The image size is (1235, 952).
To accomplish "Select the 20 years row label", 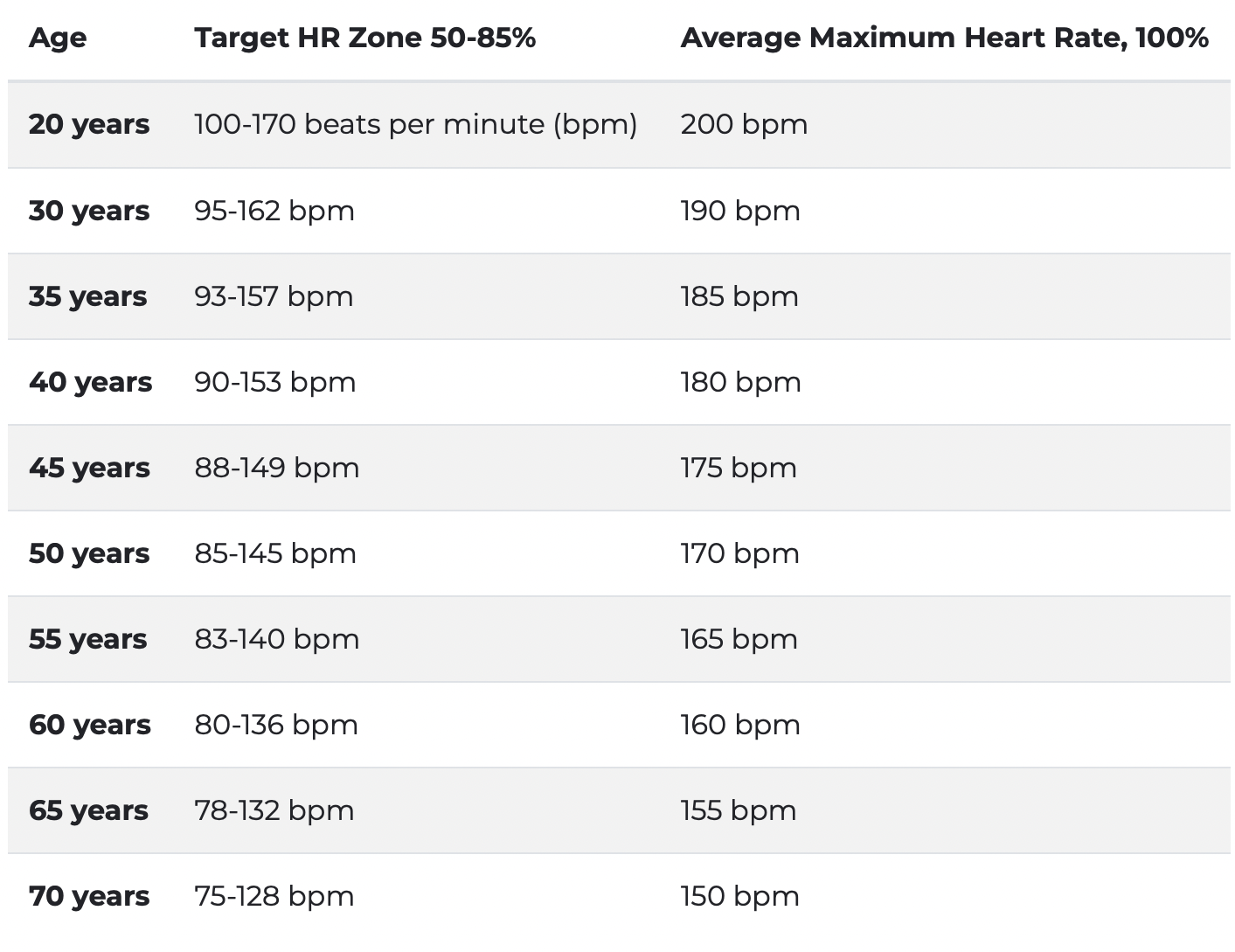I will pos(89,124).
